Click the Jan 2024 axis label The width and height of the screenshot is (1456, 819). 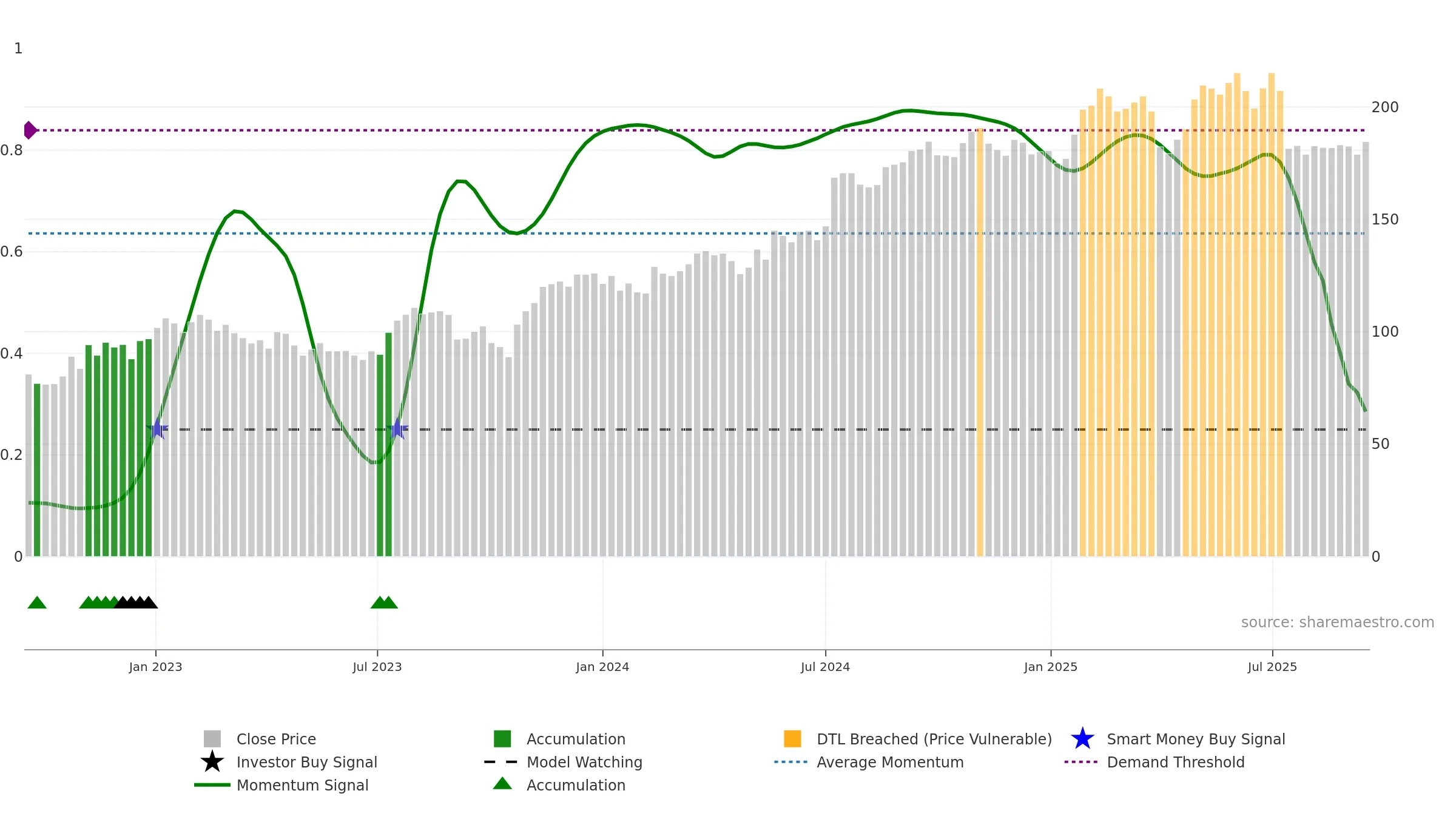[x=602, y=667]
